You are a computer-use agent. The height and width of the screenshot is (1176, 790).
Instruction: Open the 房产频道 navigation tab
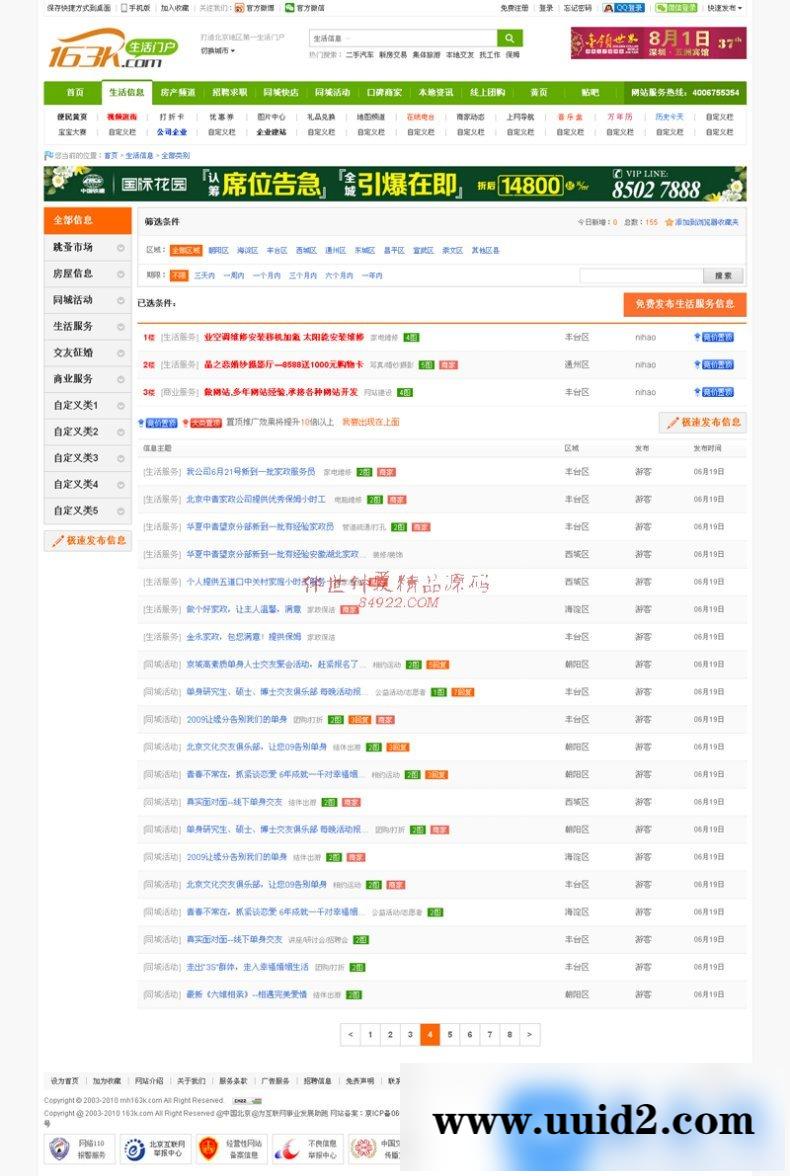(x=178, y=92)
